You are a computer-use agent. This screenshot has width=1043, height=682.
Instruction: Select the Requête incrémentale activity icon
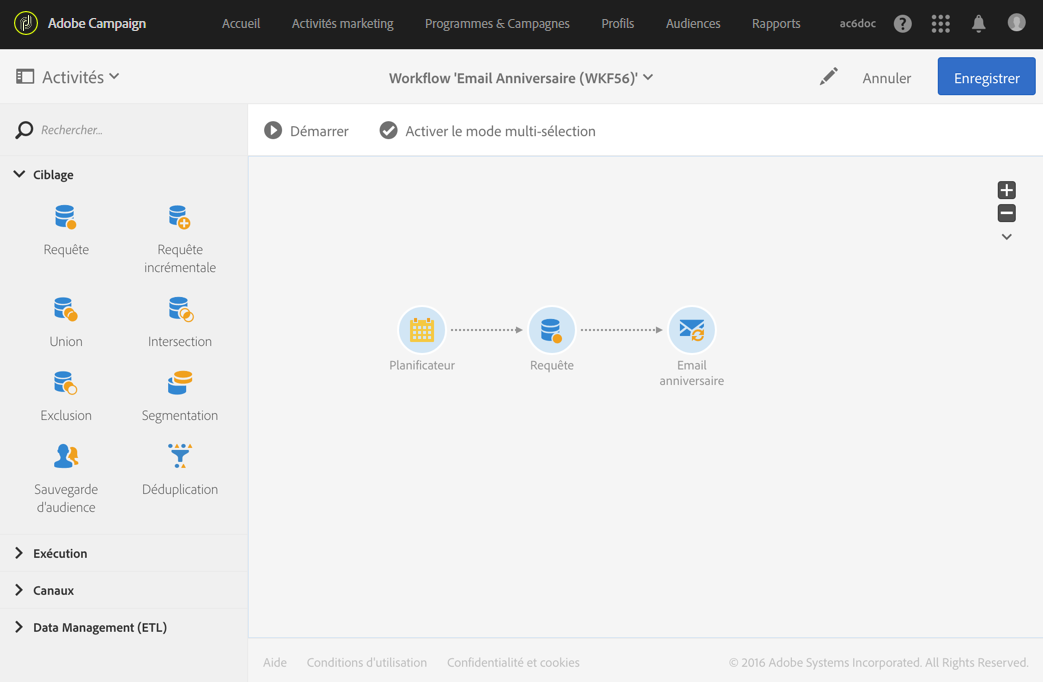[x=180, y=218]
